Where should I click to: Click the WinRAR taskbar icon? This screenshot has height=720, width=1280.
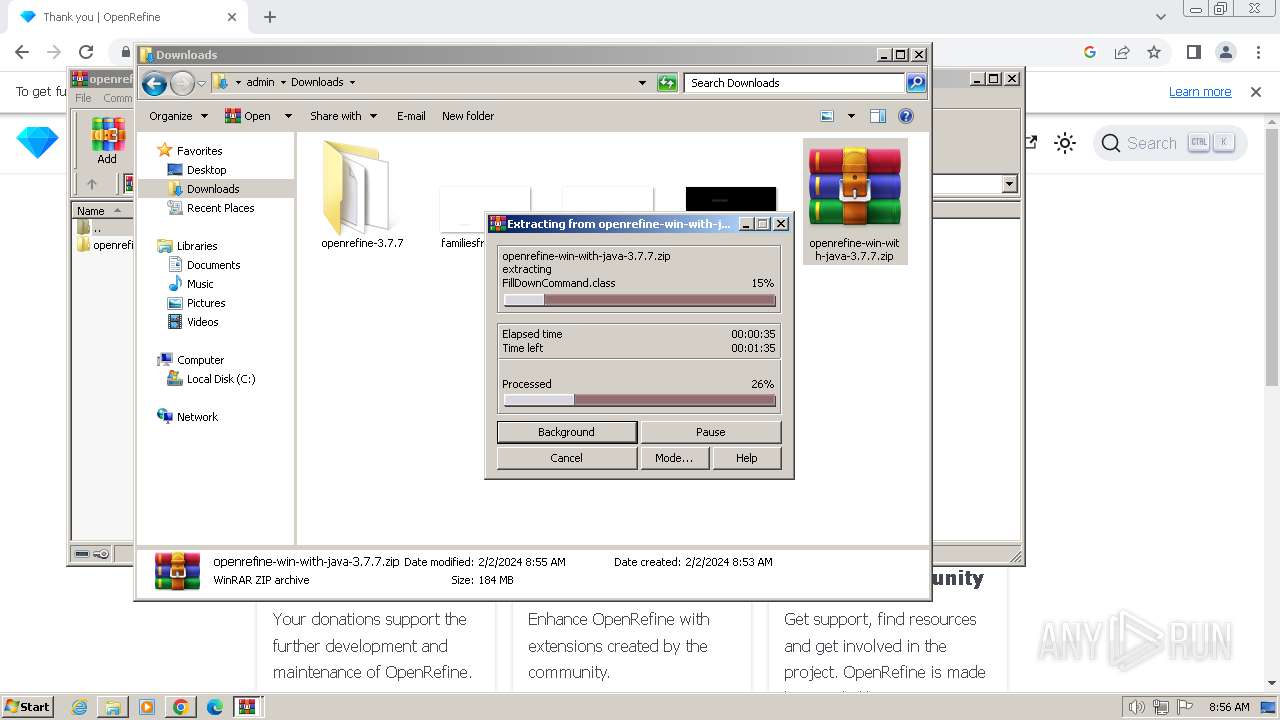pyautogui.click(x=247, y=707)
